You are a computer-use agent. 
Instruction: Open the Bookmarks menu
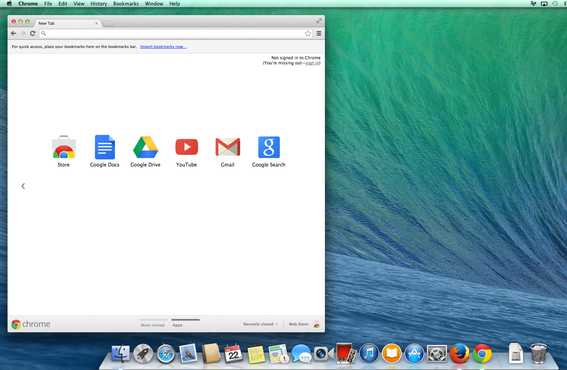[126, 4]
